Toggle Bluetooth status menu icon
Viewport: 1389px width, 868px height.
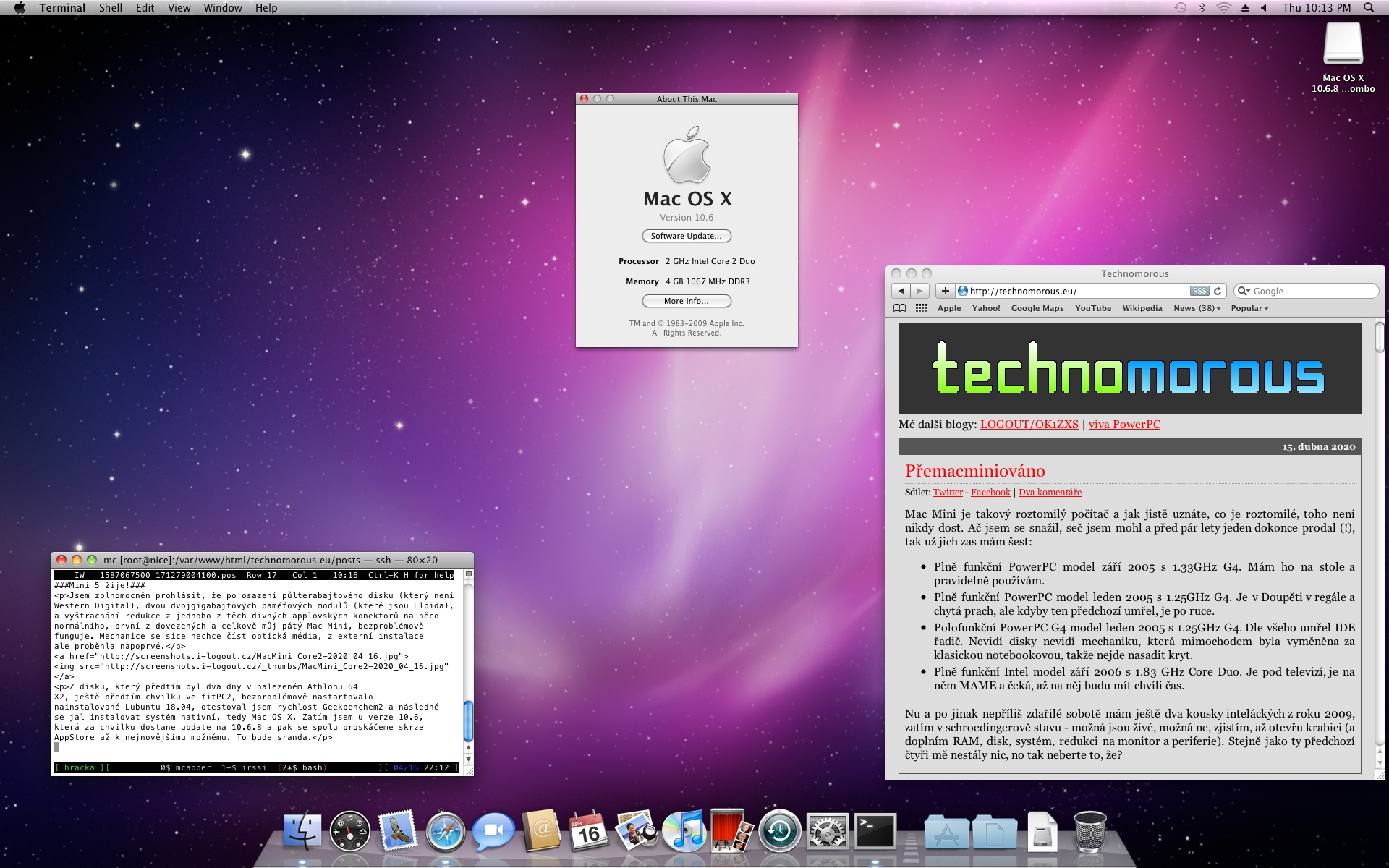(x=1202, y=8)
